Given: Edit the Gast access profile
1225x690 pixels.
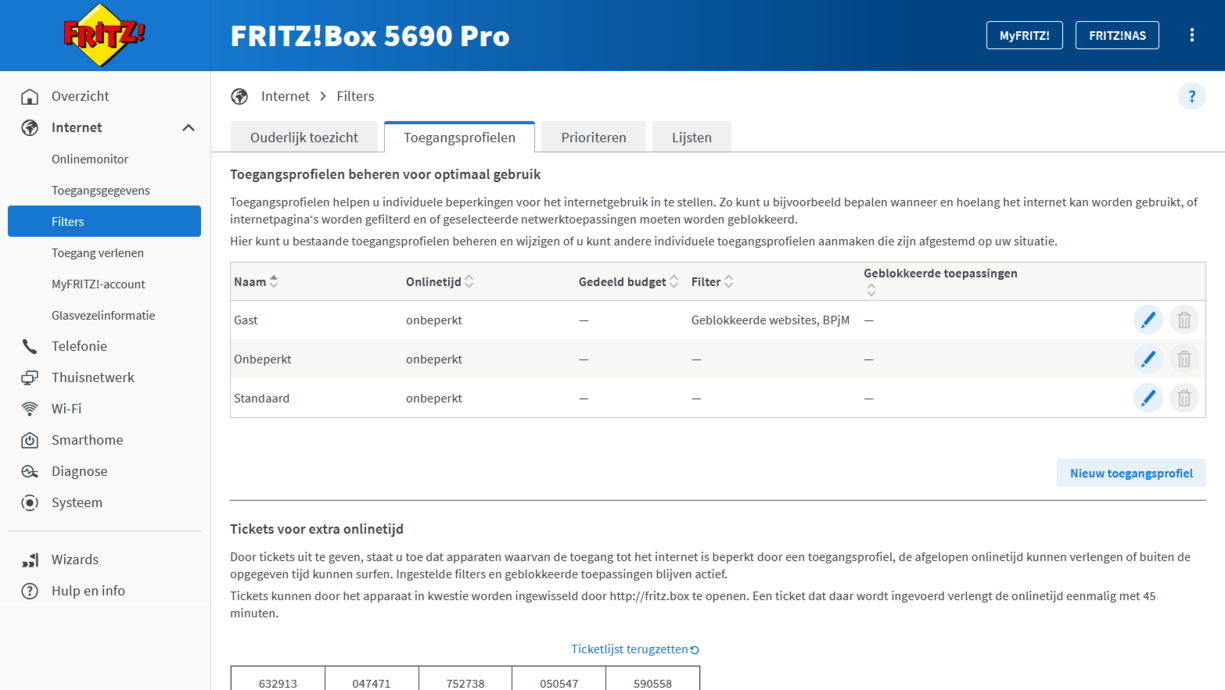Looking at the screenshot, I should (1147, 320).
